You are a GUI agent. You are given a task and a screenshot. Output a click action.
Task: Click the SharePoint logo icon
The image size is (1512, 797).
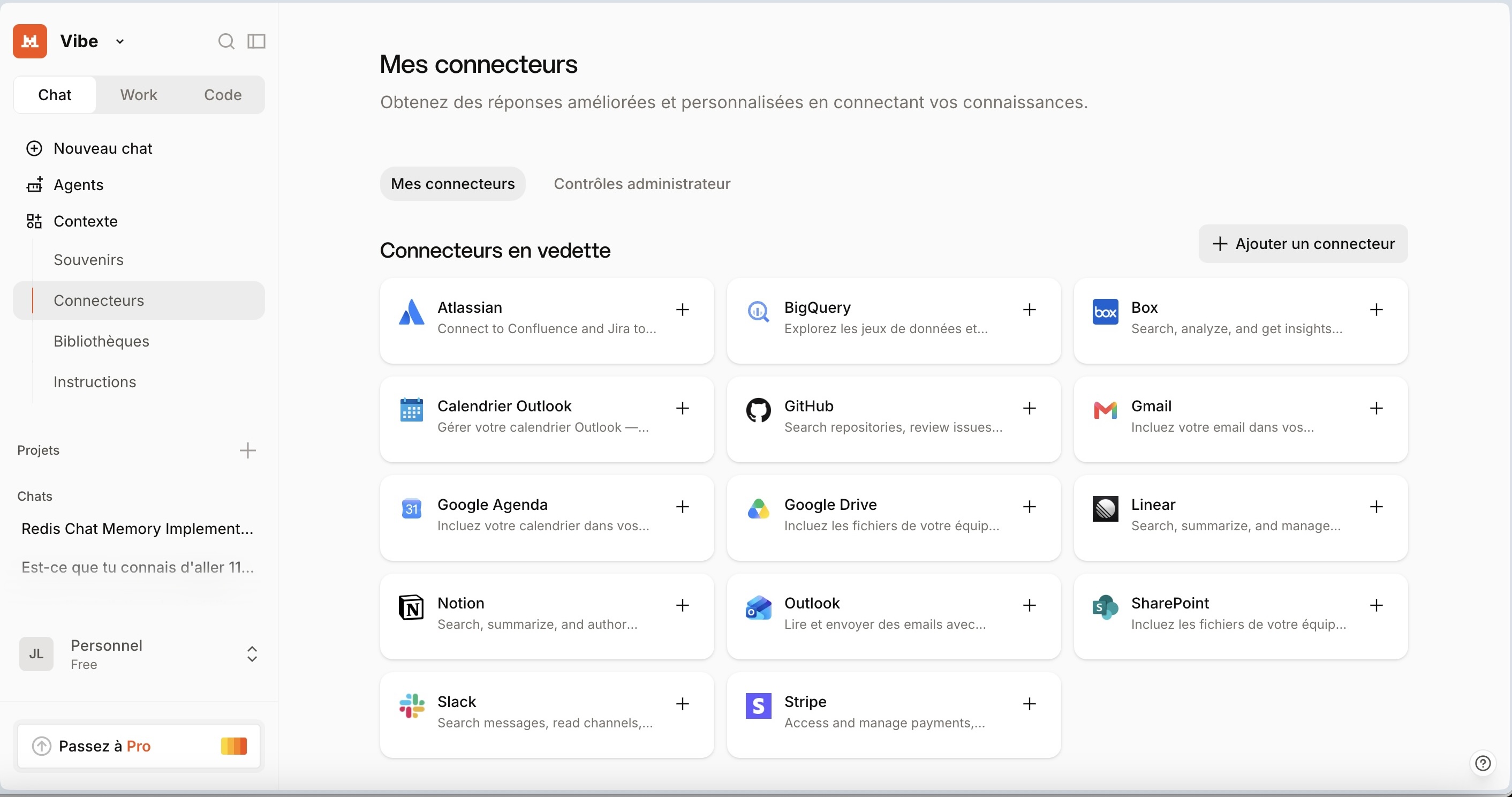pyautogui.click(x=1105, y=607)
